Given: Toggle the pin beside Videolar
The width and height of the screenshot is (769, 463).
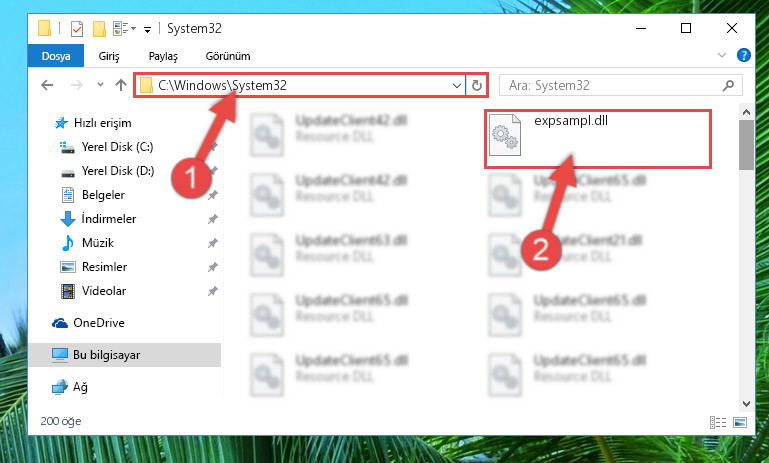Looking at the screenshot, I should [x=212, y=291].
